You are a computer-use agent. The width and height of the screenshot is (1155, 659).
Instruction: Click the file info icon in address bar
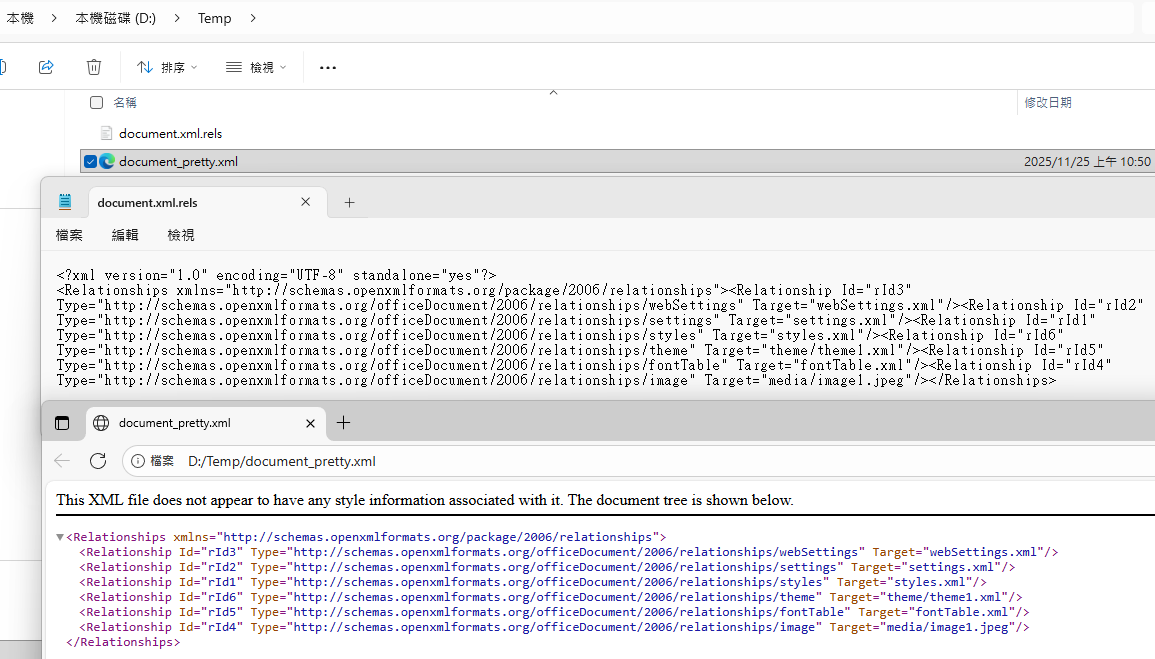pos(138,461)
